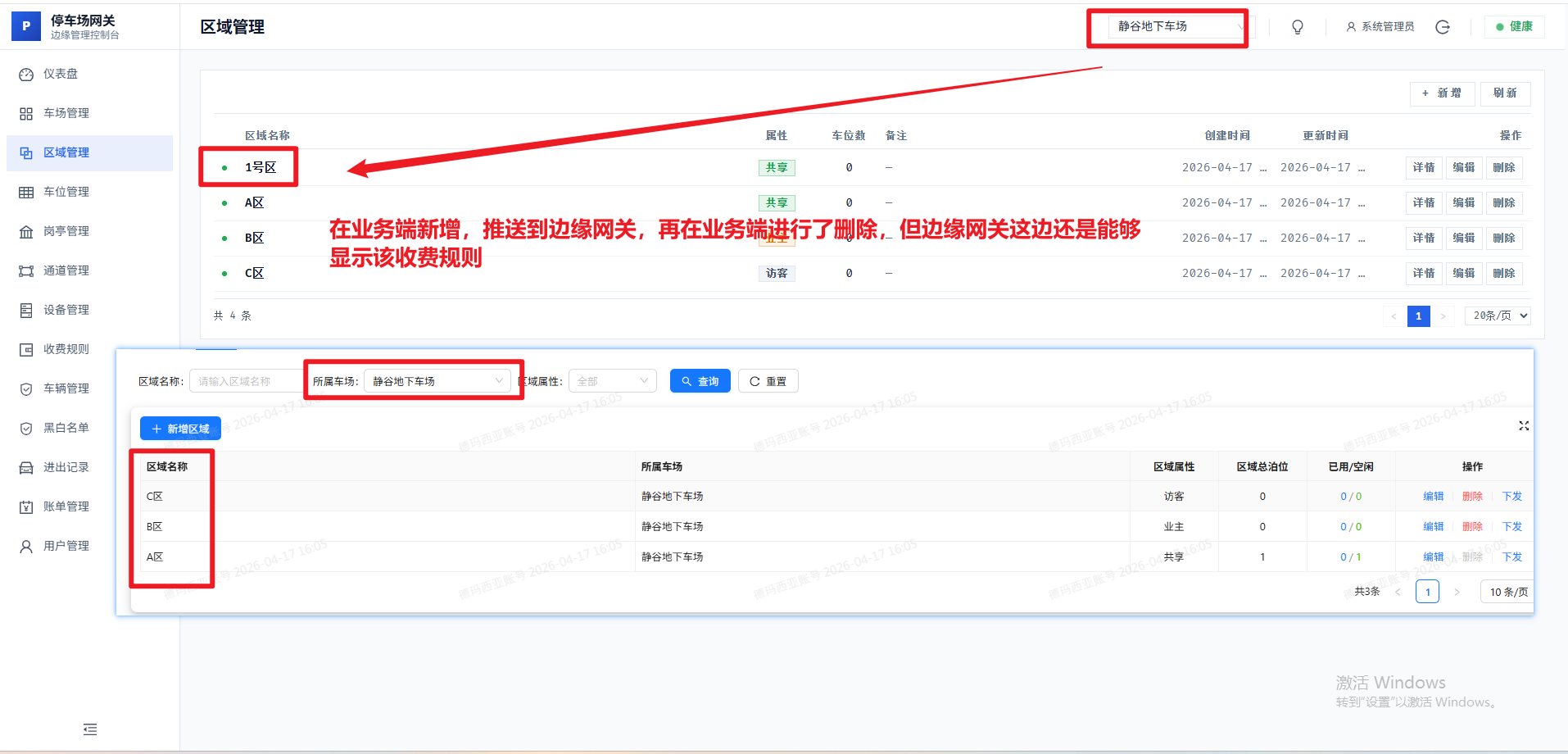Open 黑白名单 sidebar item
Image resolution: width=1568 pixels, height=754 pixels.
click(x=66, y=428)
